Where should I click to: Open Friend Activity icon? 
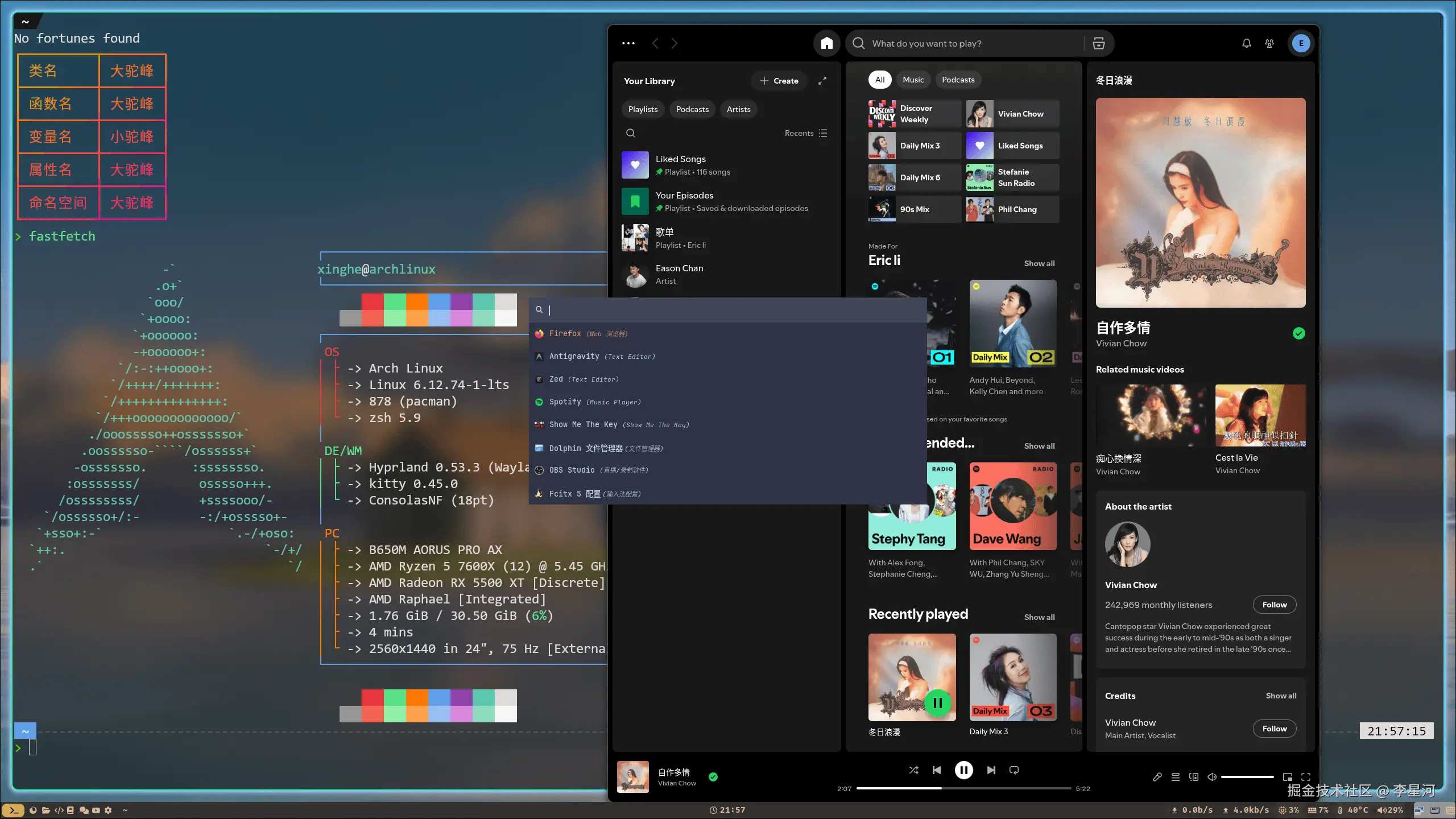[x=1269, y=43]
